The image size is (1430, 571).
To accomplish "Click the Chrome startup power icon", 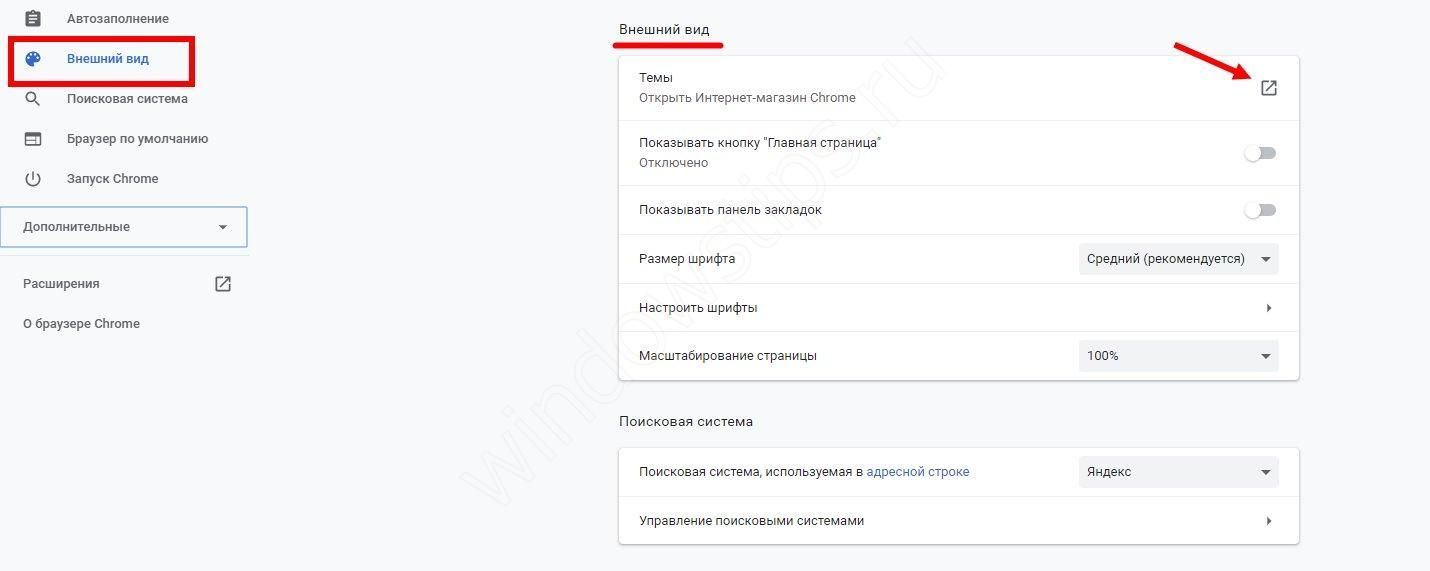I will 33,179.
